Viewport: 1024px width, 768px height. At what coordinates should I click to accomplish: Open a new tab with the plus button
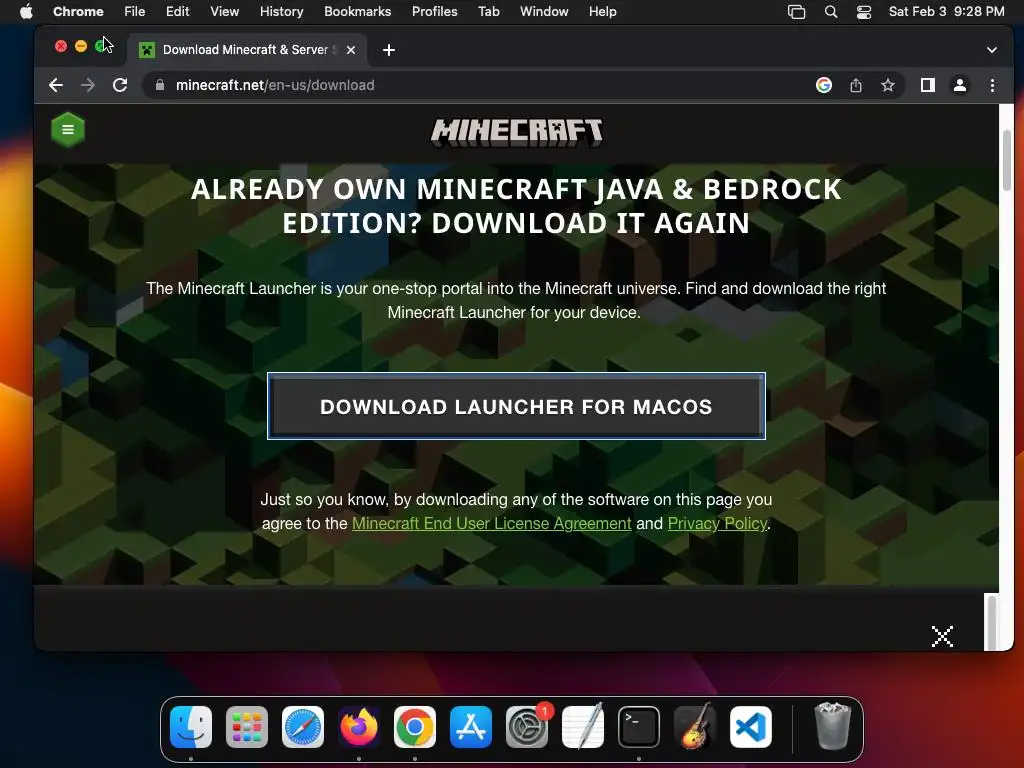389,50
